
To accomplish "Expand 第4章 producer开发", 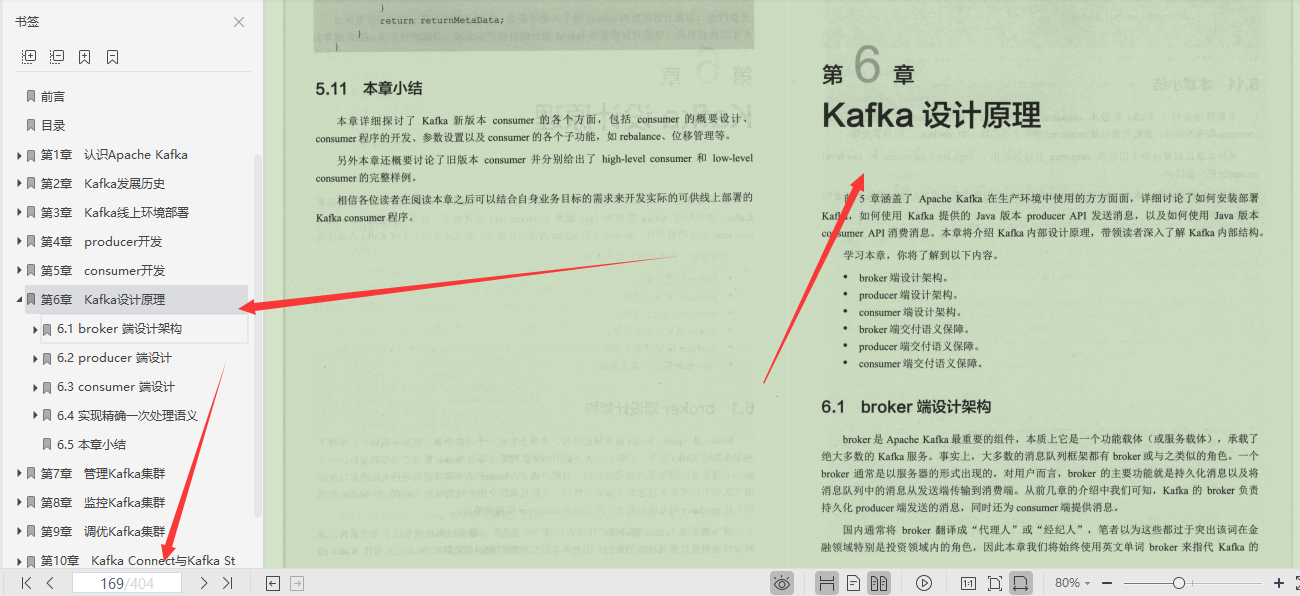I will (19, 242).
